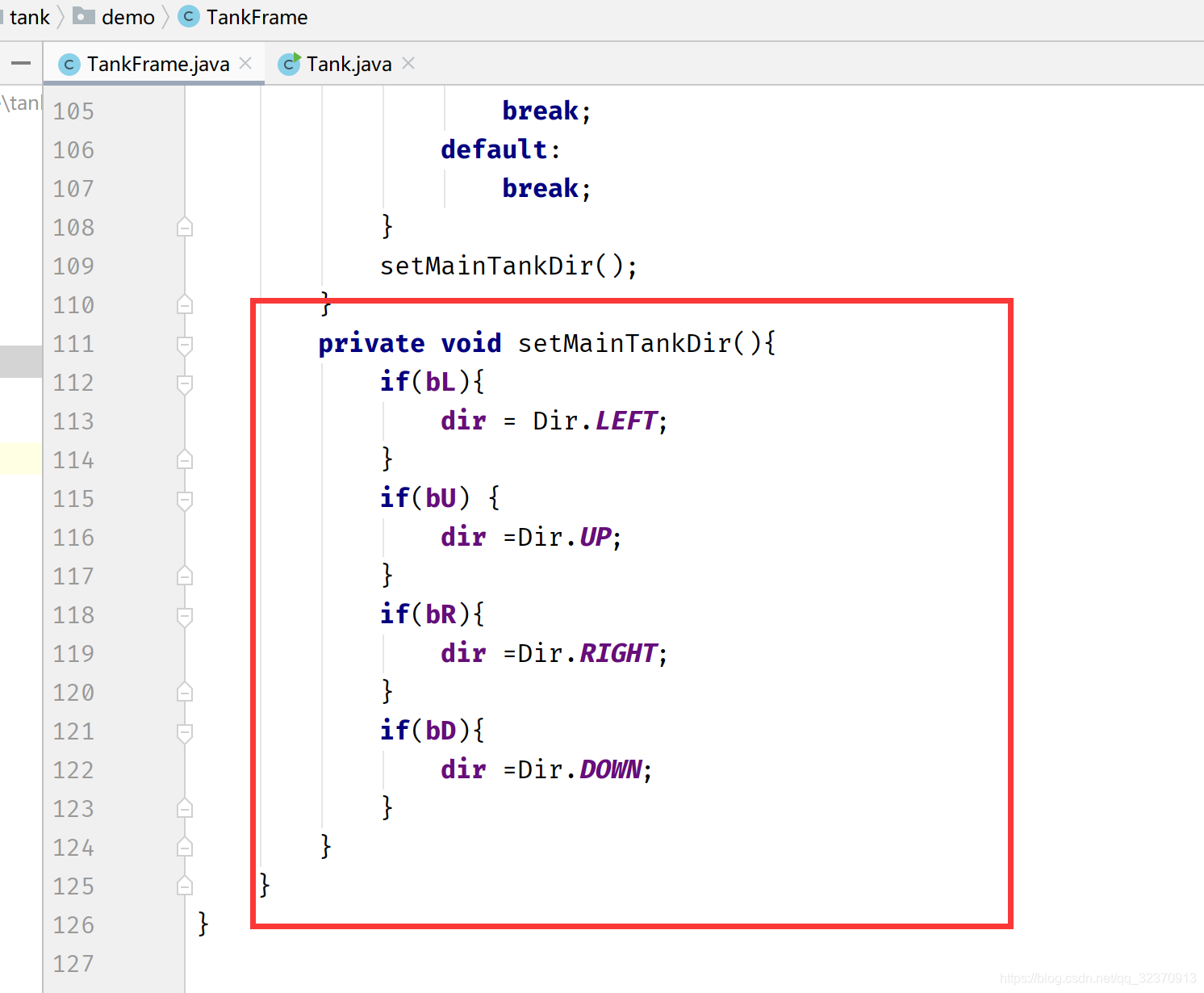Click line number 105 in the gutter
The height and width of the screenshot is (993, 1204).
point(73,111)
